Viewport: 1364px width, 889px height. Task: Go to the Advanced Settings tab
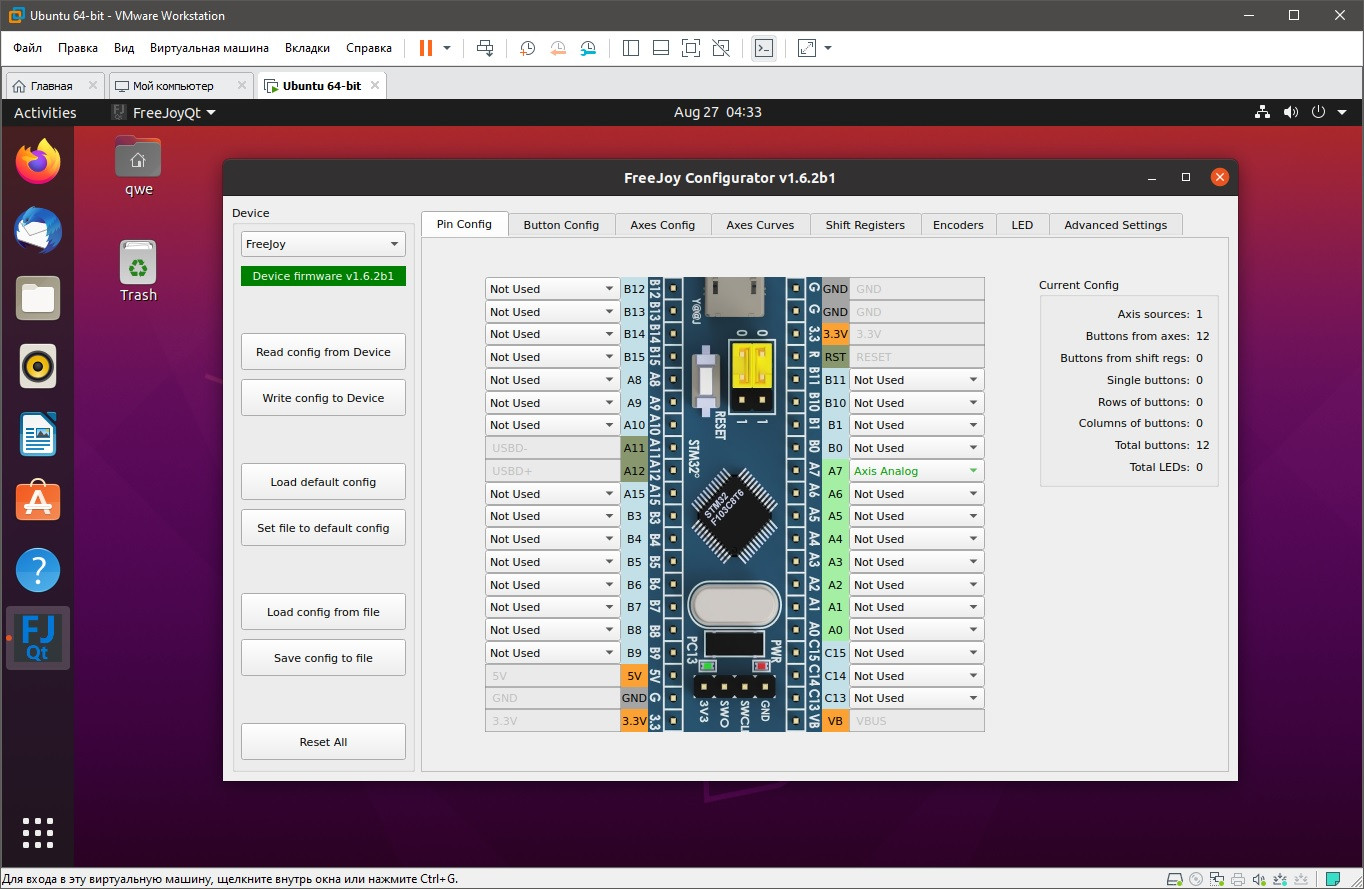1115,225
